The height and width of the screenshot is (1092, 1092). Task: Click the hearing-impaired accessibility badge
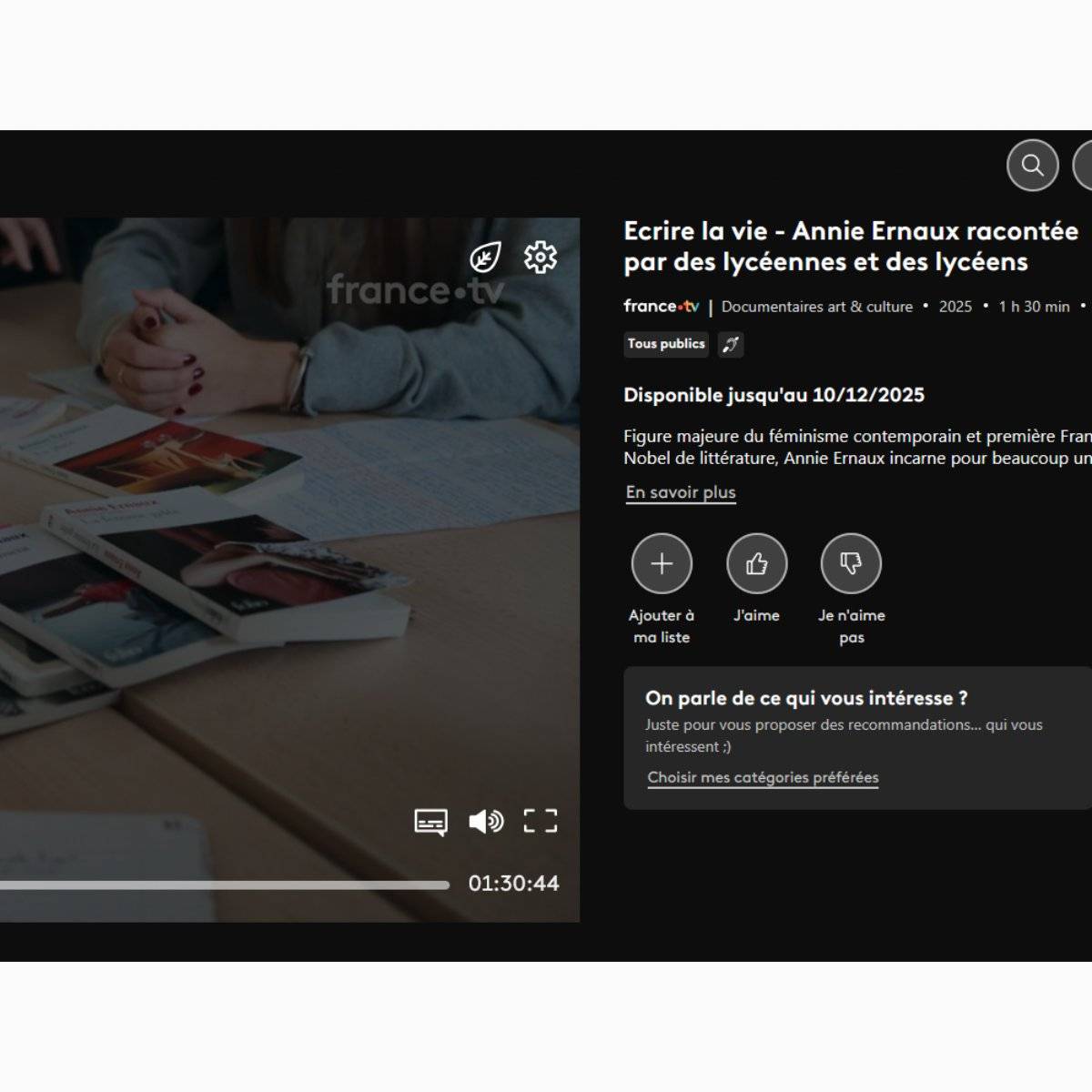731,344
